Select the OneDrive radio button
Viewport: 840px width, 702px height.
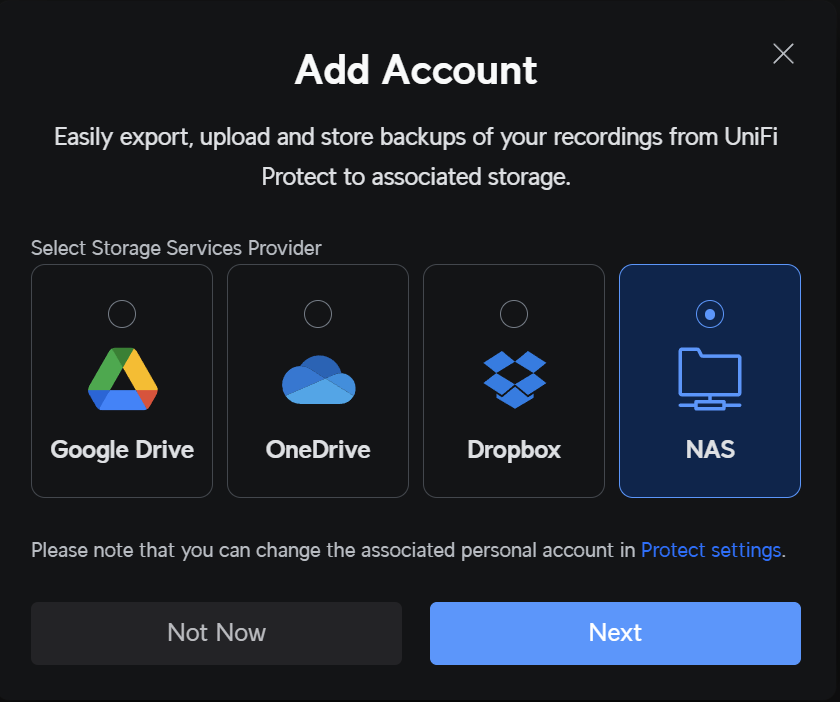pyautogui.click(x=318, y=314)
